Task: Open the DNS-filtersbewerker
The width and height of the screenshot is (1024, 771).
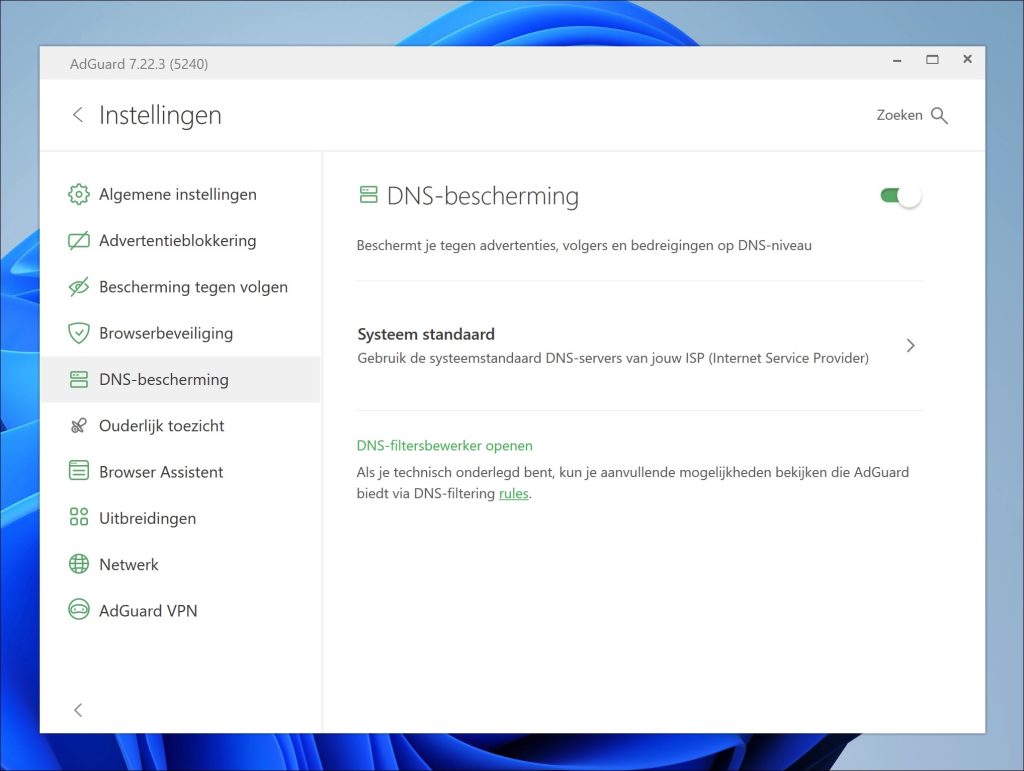Action: point(444,445)
